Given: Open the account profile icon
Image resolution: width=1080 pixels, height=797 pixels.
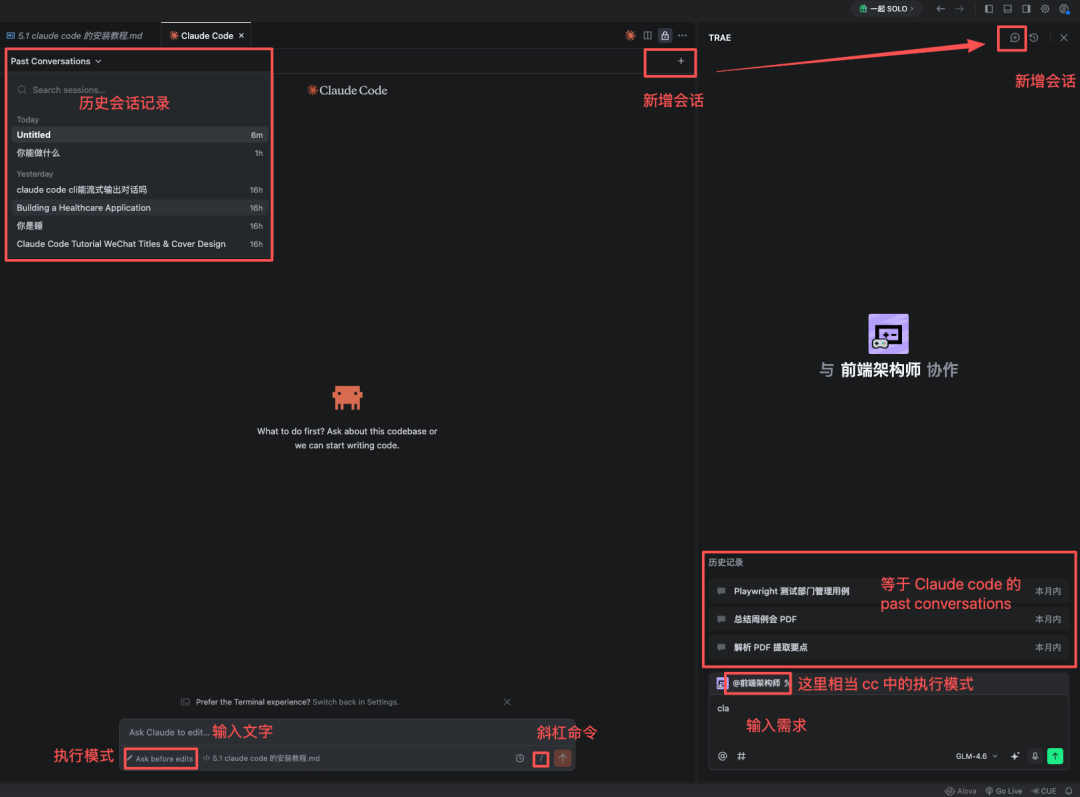Looking at the screenshot, I should tap(1064, 9).
